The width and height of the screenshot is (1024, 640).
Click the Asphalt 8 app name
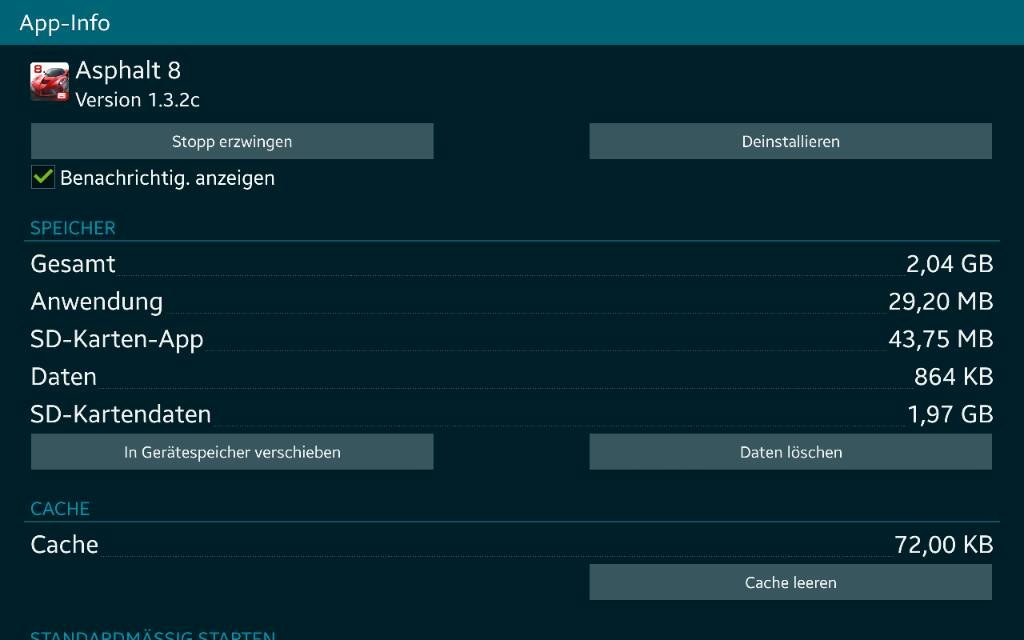click(128, 71)
